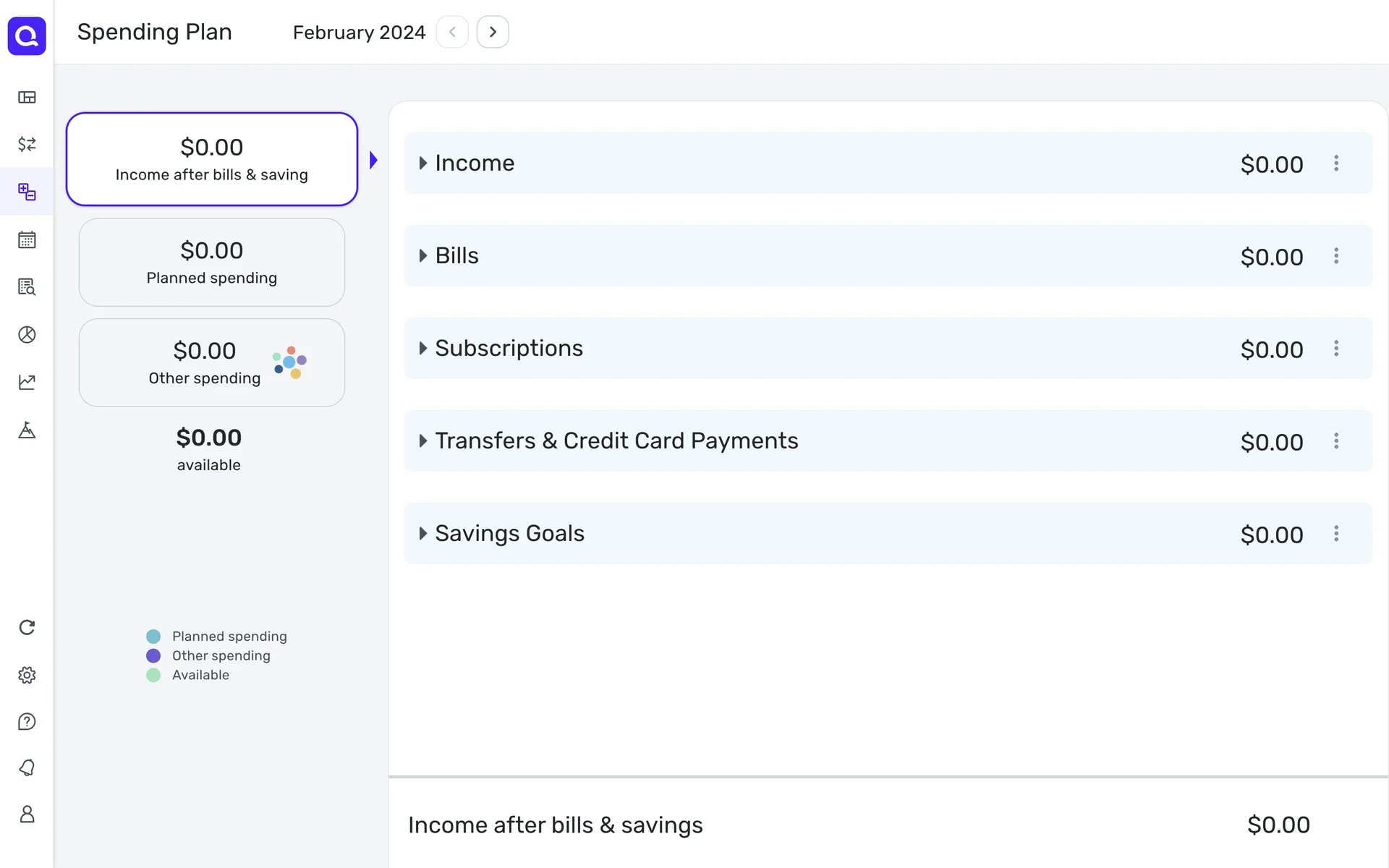Select the Other spending card
The image size is (1389, 868).
(211, 362)
